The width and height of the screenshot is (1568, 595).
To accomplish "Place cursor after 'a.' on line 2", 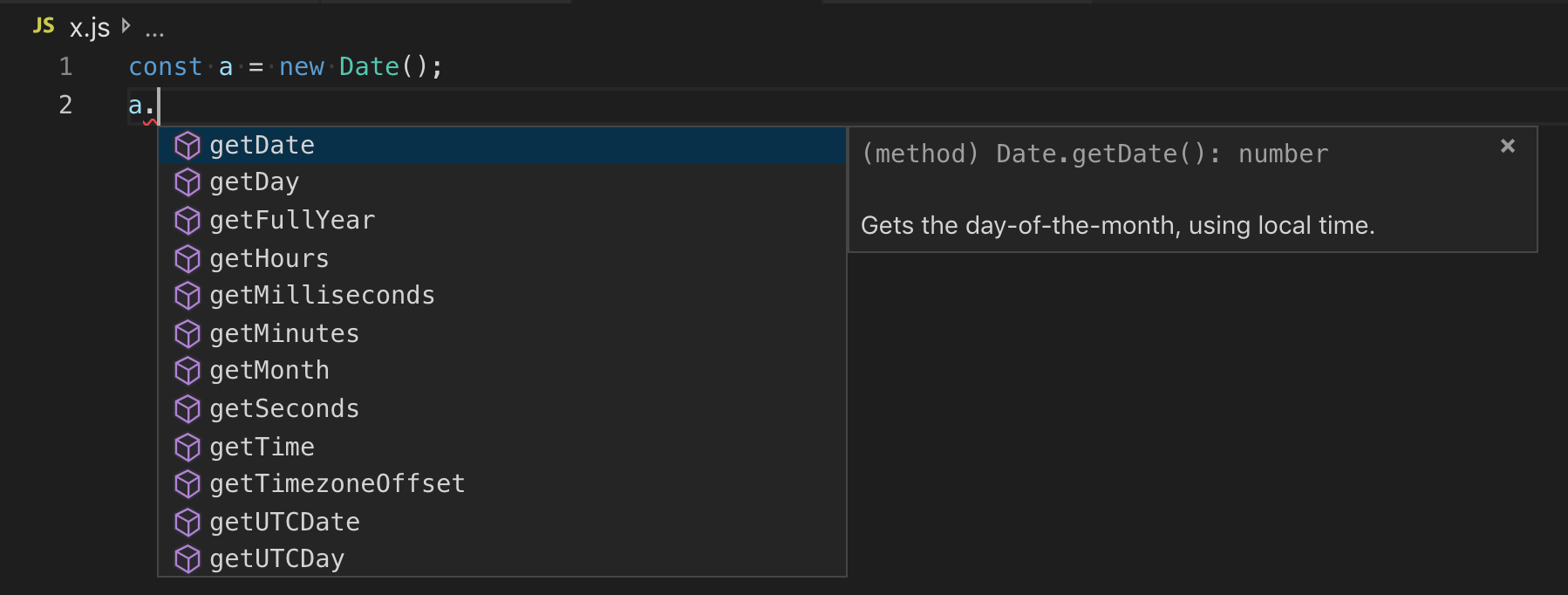I will coord(158,106).
